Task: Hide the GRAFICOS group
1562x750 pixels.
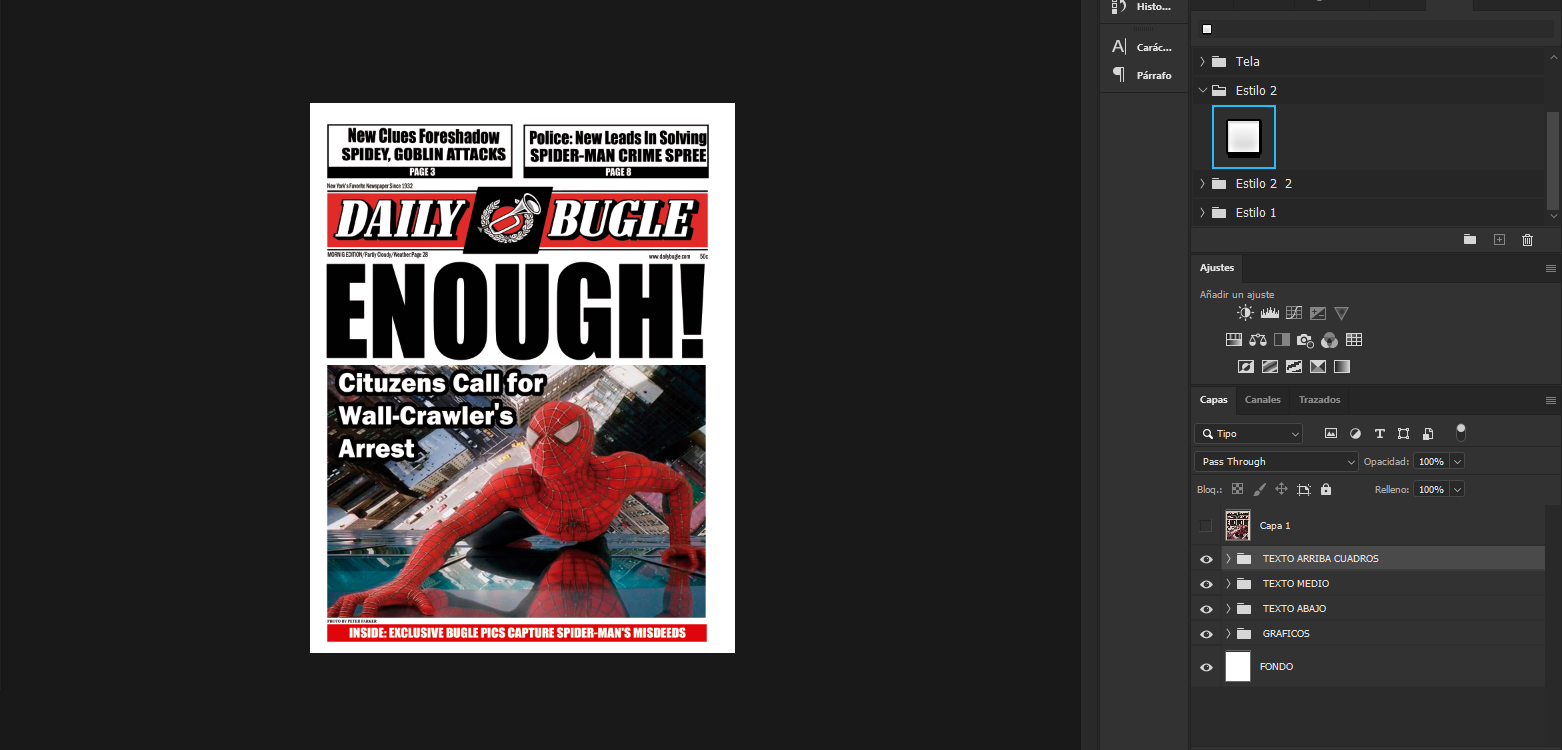Action: click(1206, 634)
